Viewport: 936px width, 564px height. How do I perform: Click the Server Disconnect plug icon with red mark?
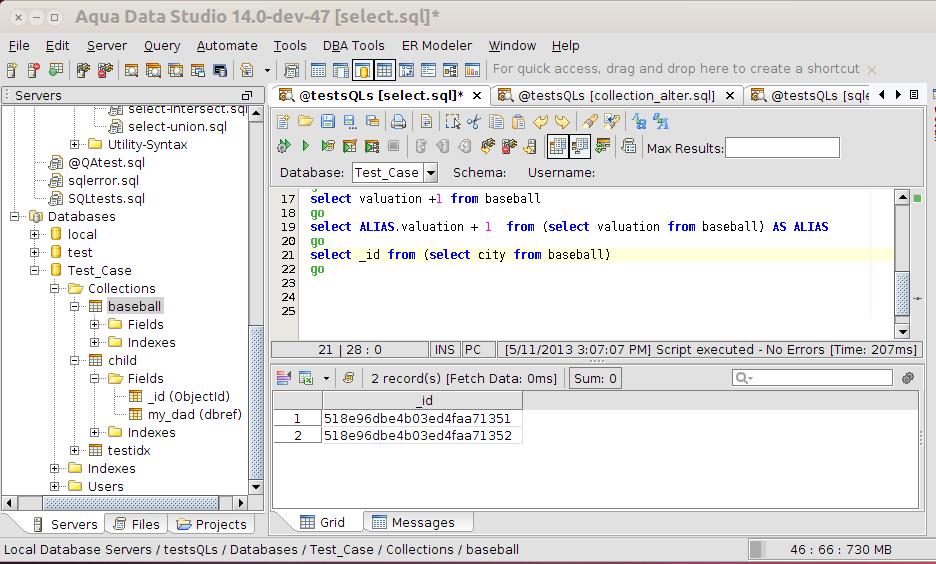tap(105, 70)
